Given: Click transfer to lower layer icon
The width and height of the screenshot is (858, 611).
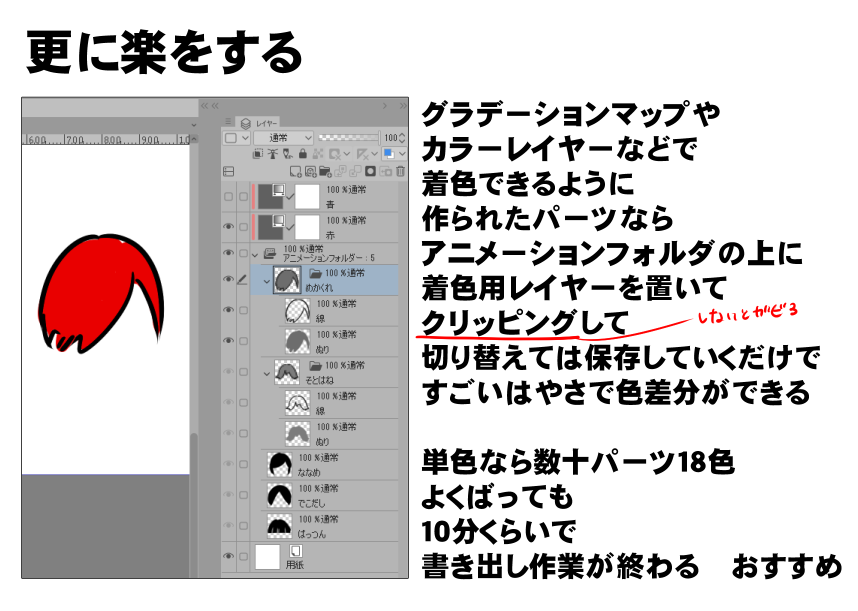Looking at the screenshot, I should click(340, 171).
